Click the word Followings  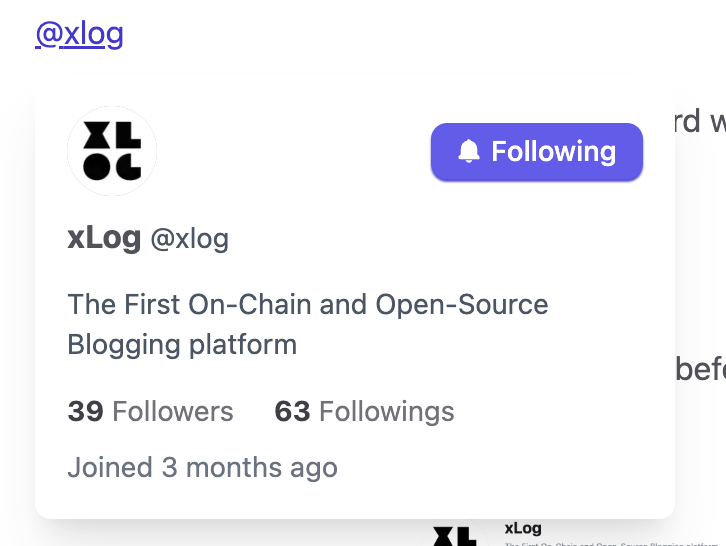[387, 412]
